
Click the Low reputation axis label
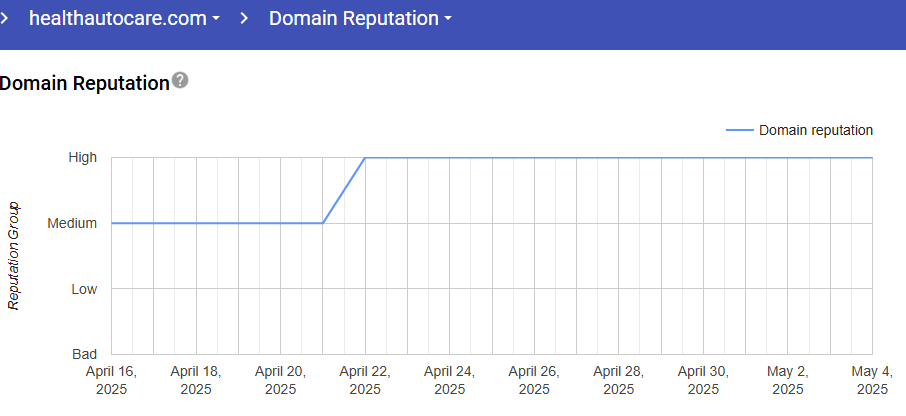(83, 289)
